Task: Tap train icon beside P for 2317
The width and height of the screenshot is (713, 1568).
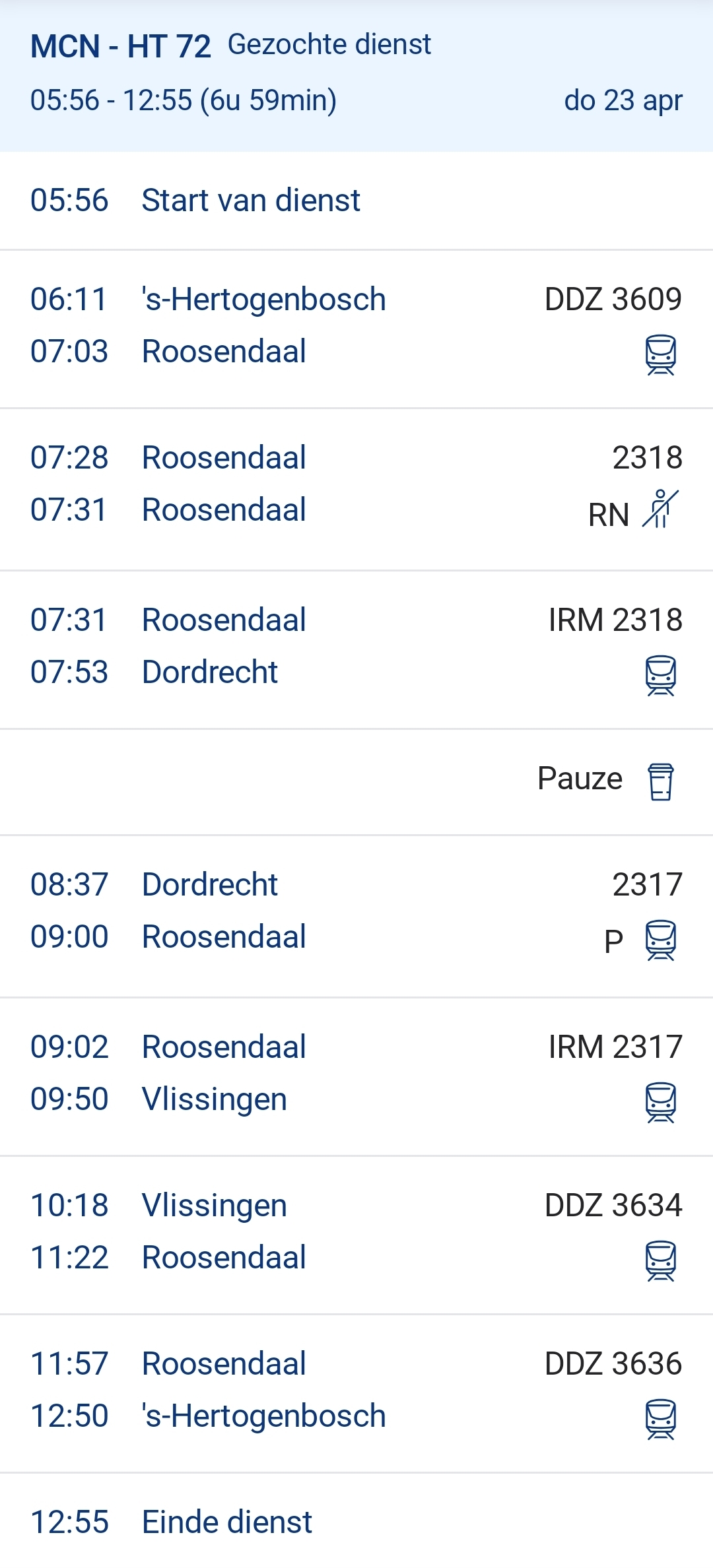Action: [660, 940]
